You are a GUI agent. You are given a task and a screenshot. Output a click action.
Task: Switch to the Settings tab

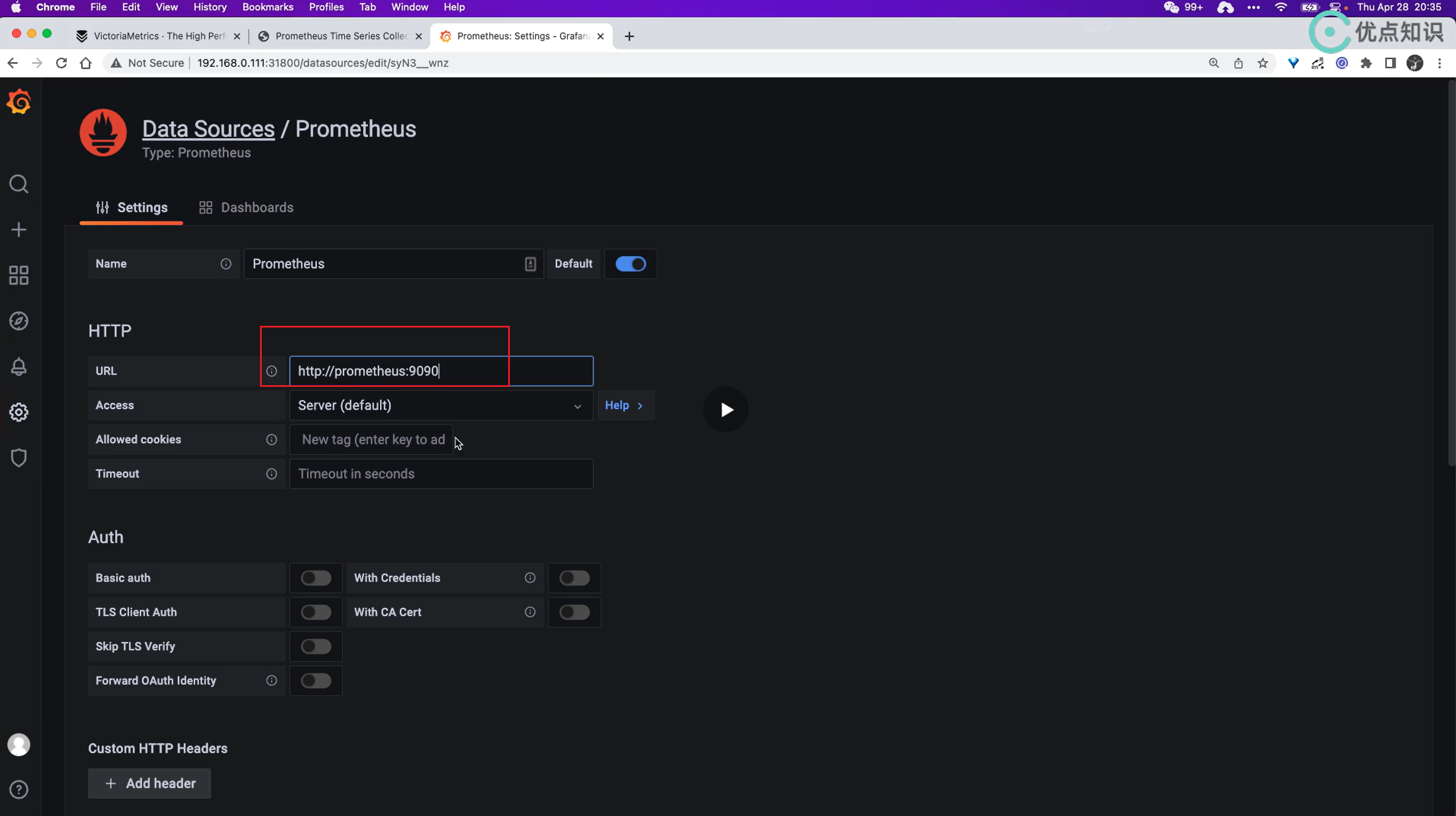132,207
